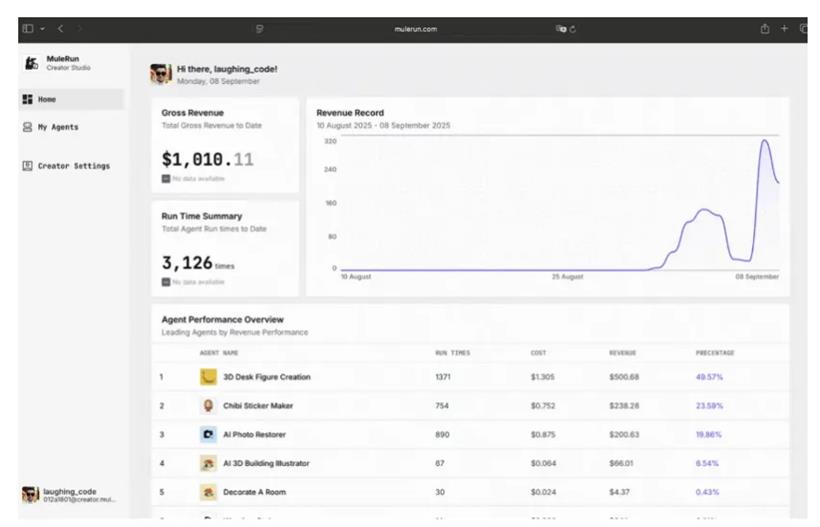The height and width of the screenshot is (527, 820).
Task: Open Chibi Sticker Maker agent
Action: 258,406
